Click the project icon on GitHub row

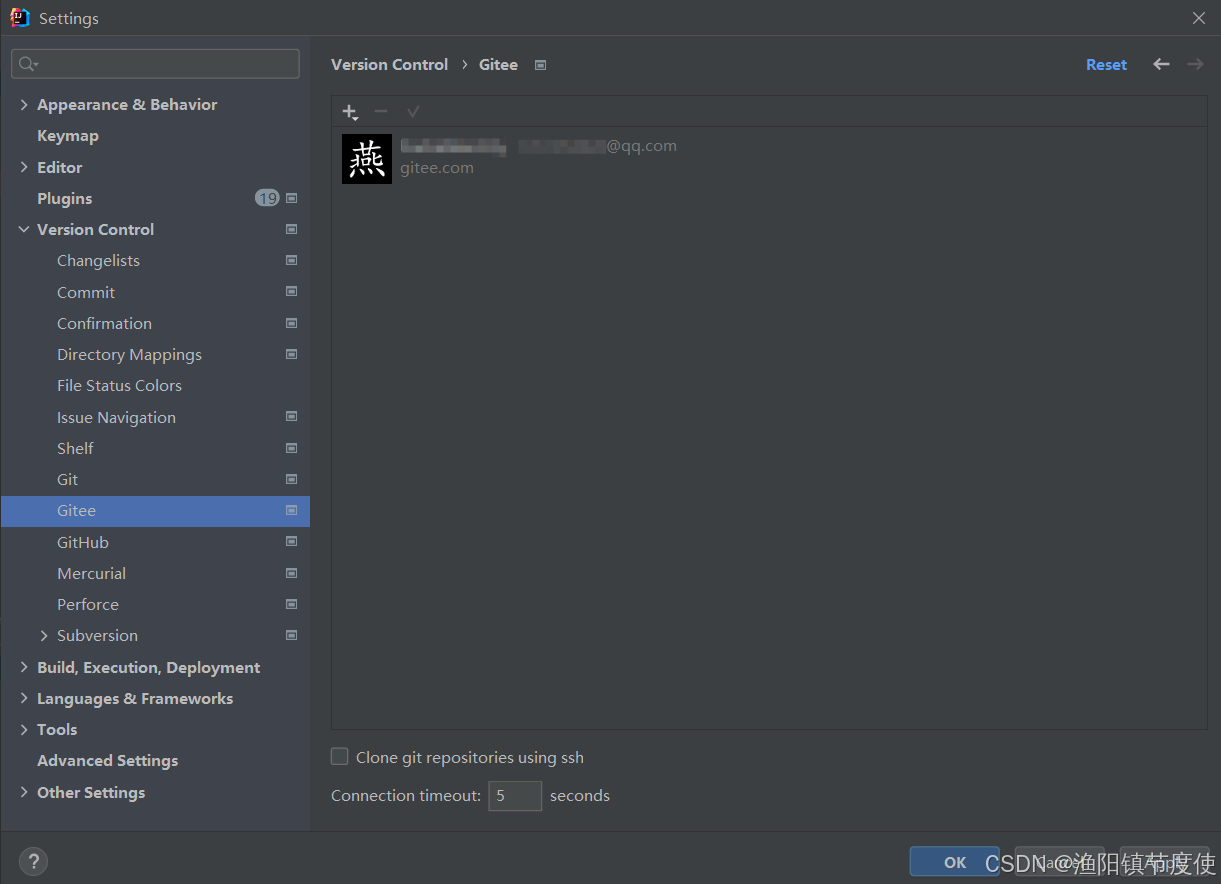(291, 541)
